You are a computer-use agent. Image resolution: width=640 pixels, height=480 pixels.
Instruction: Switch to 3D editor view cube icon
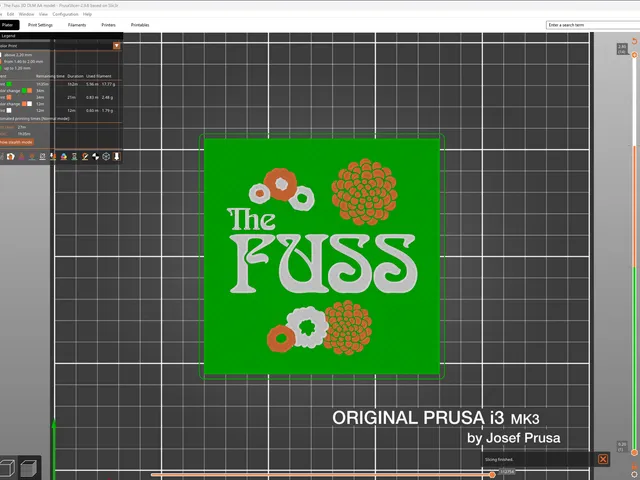tap(8, 468)
